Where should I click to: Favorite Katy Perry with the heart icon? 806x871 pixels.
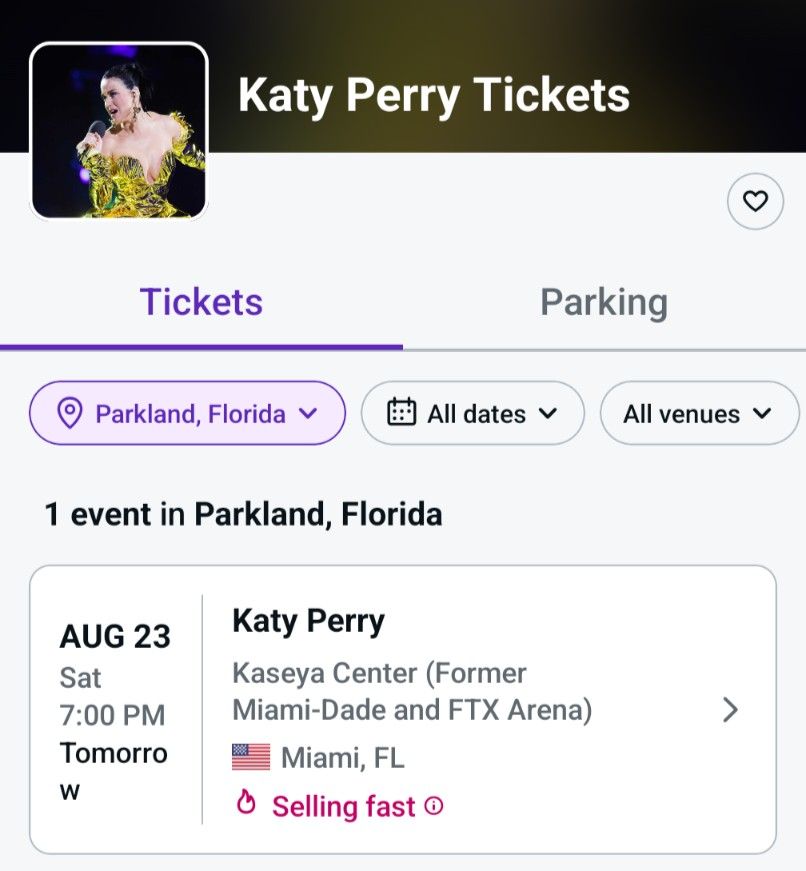point(755,202)
